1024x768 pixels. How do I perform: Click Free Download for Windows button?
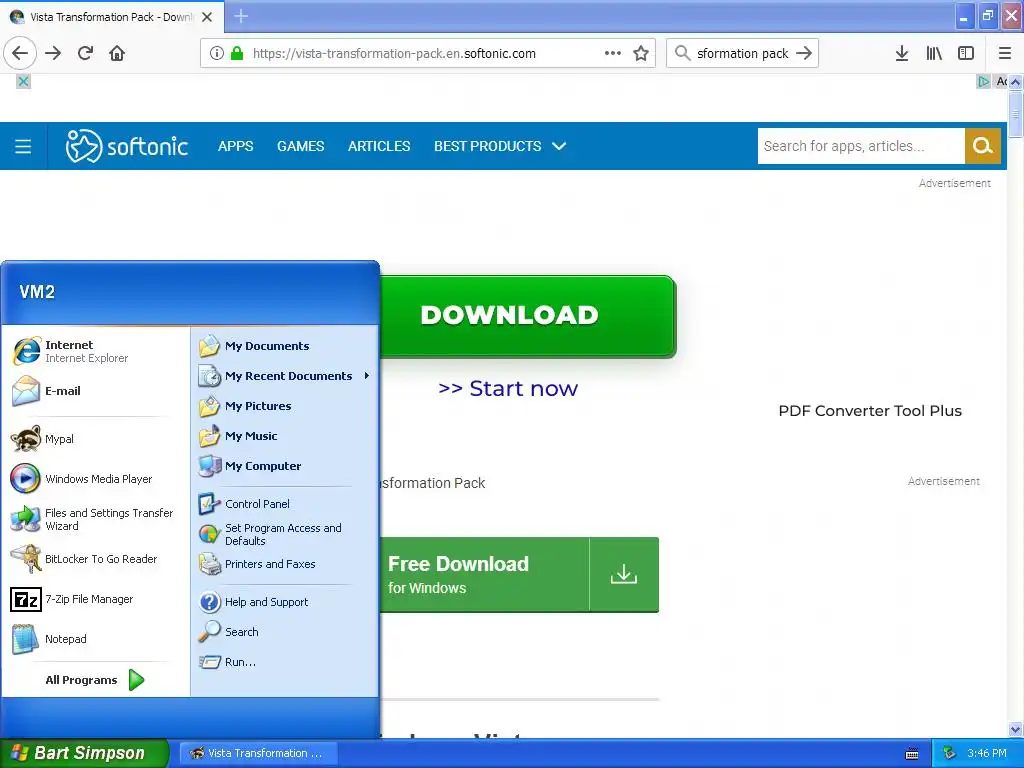coord(485,575)
